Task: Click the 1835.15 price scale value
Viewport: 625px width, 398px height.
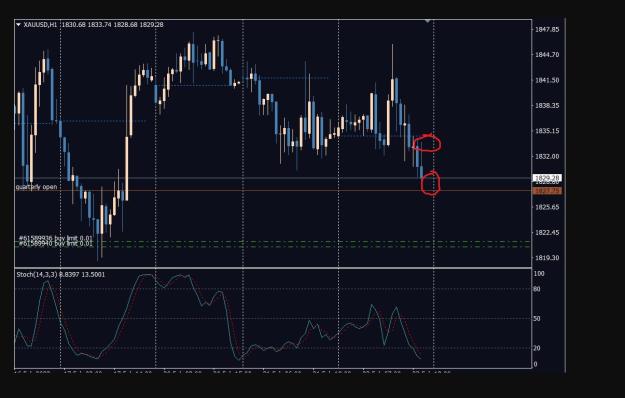Action: 547,131
